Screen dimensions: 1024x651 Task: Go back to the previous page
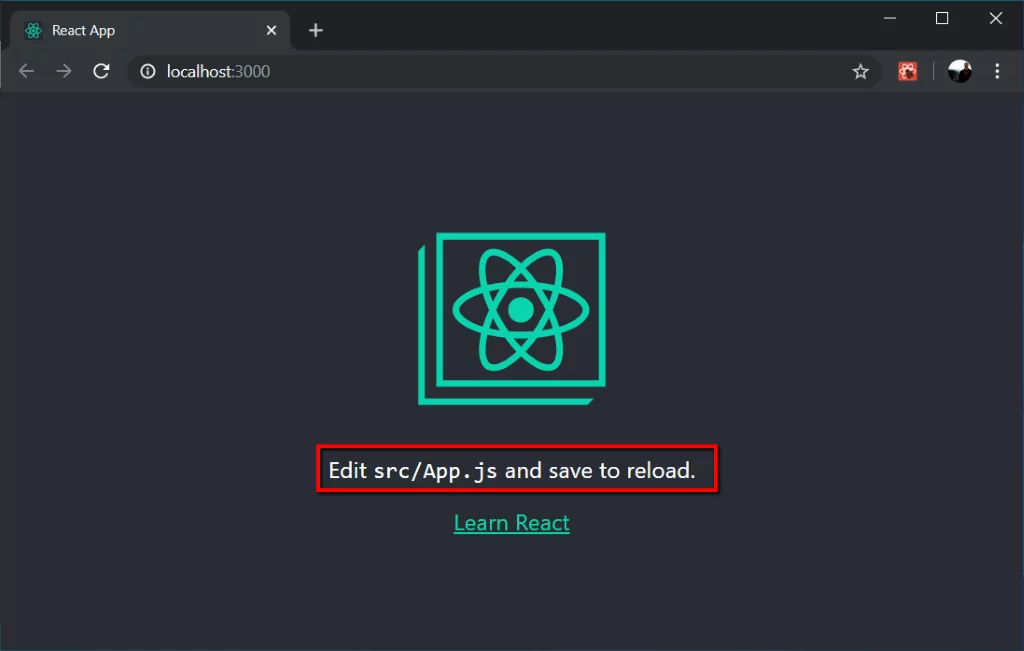pos(26,71)
